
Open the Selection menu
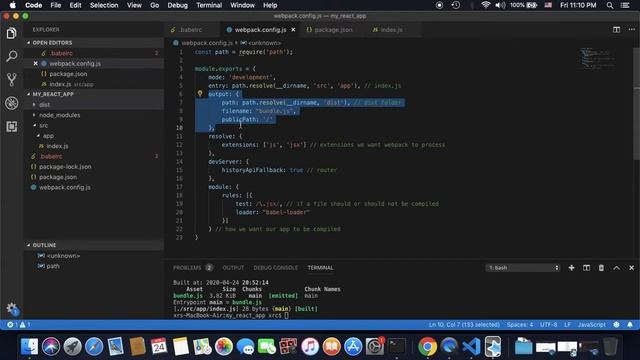click(104, 5)
